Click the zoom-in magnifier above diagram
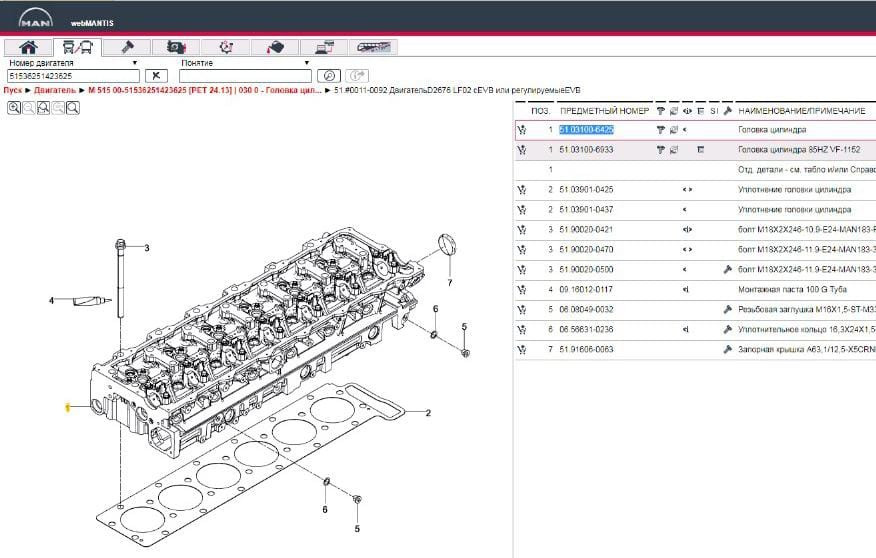 pyautogui.click(x=14, y=107)
